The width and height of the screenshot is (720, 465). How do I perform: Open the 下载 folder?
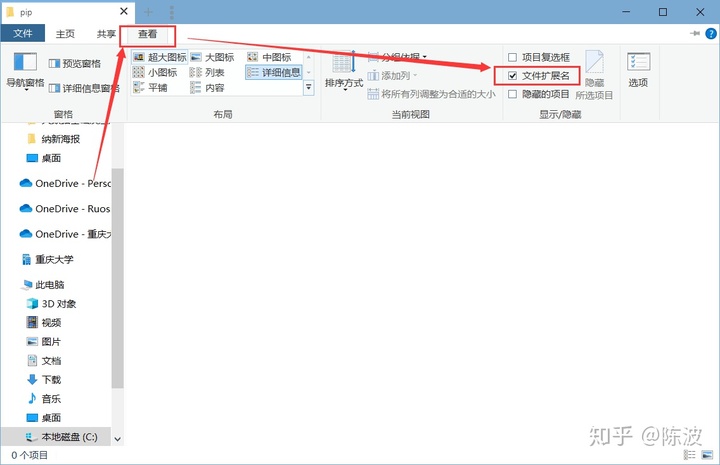tap(44, 380)
